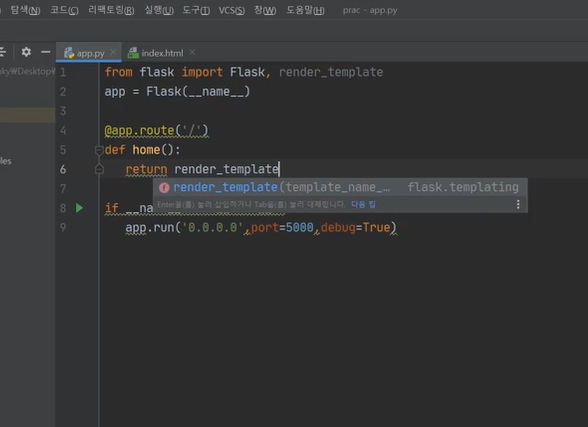Select render_template completion suggestion
Screen dimensions: 588x427
point(340,187)
